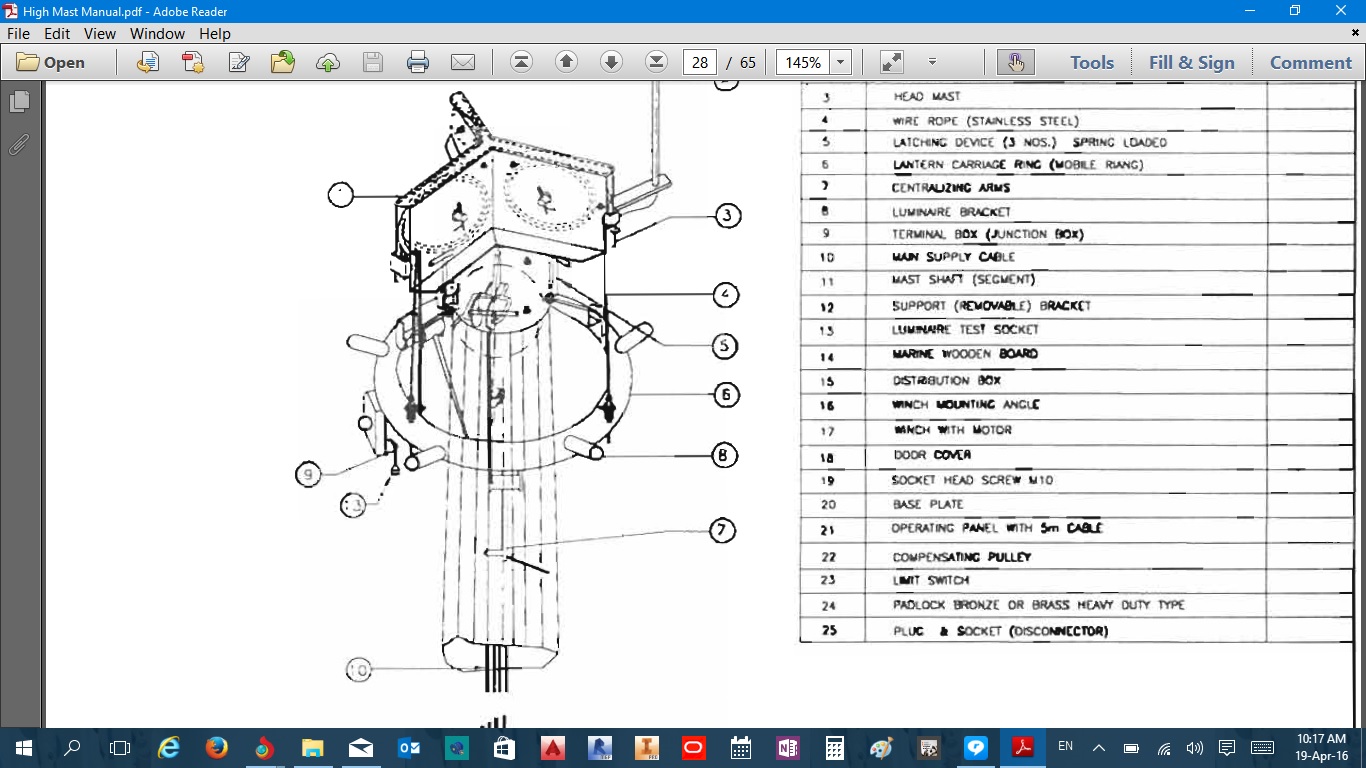Open the Mail app from the taskbar

(x=361, y=747)
